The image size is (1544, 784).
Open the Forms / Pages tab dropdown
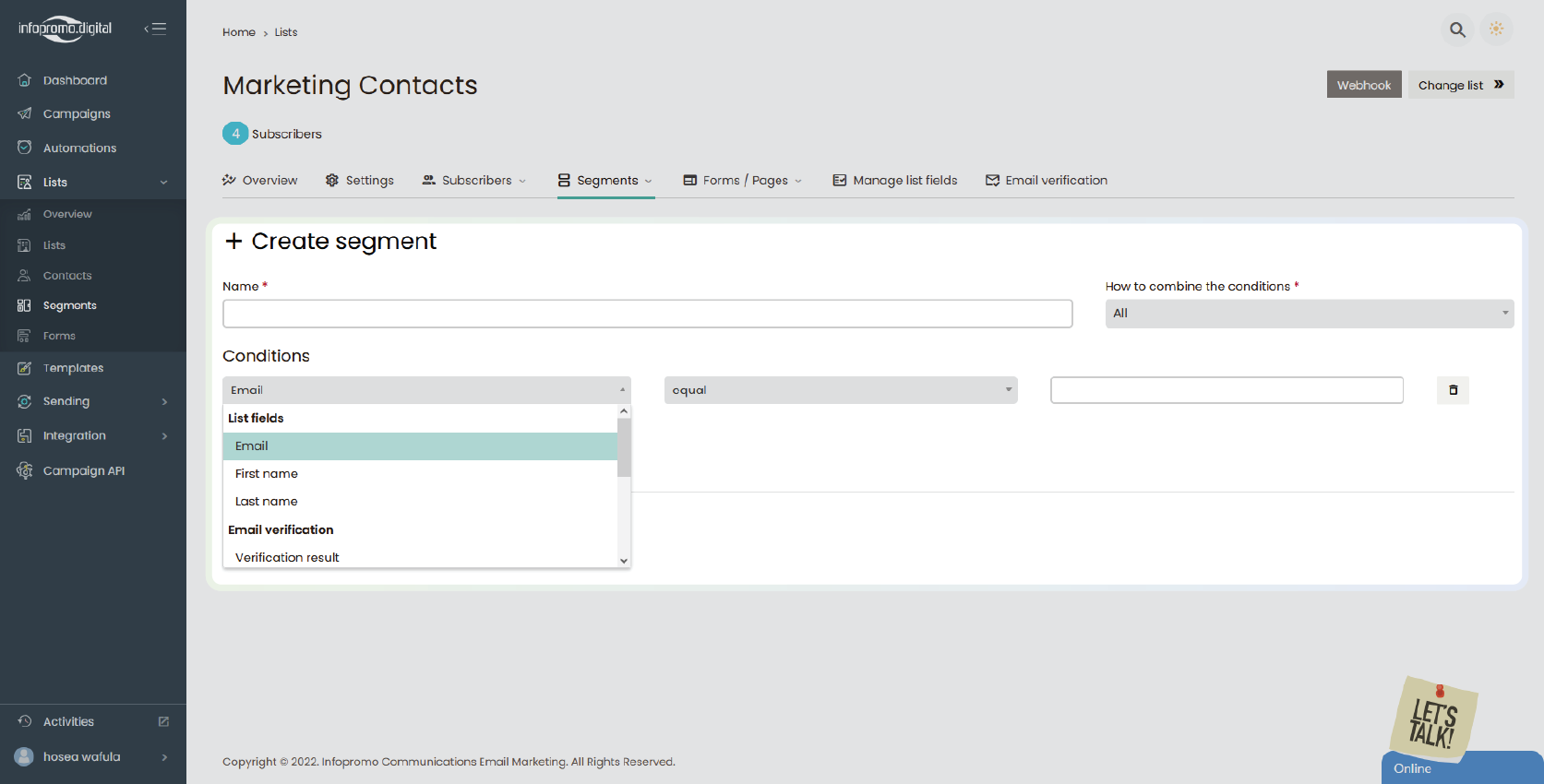coord(743,180)
